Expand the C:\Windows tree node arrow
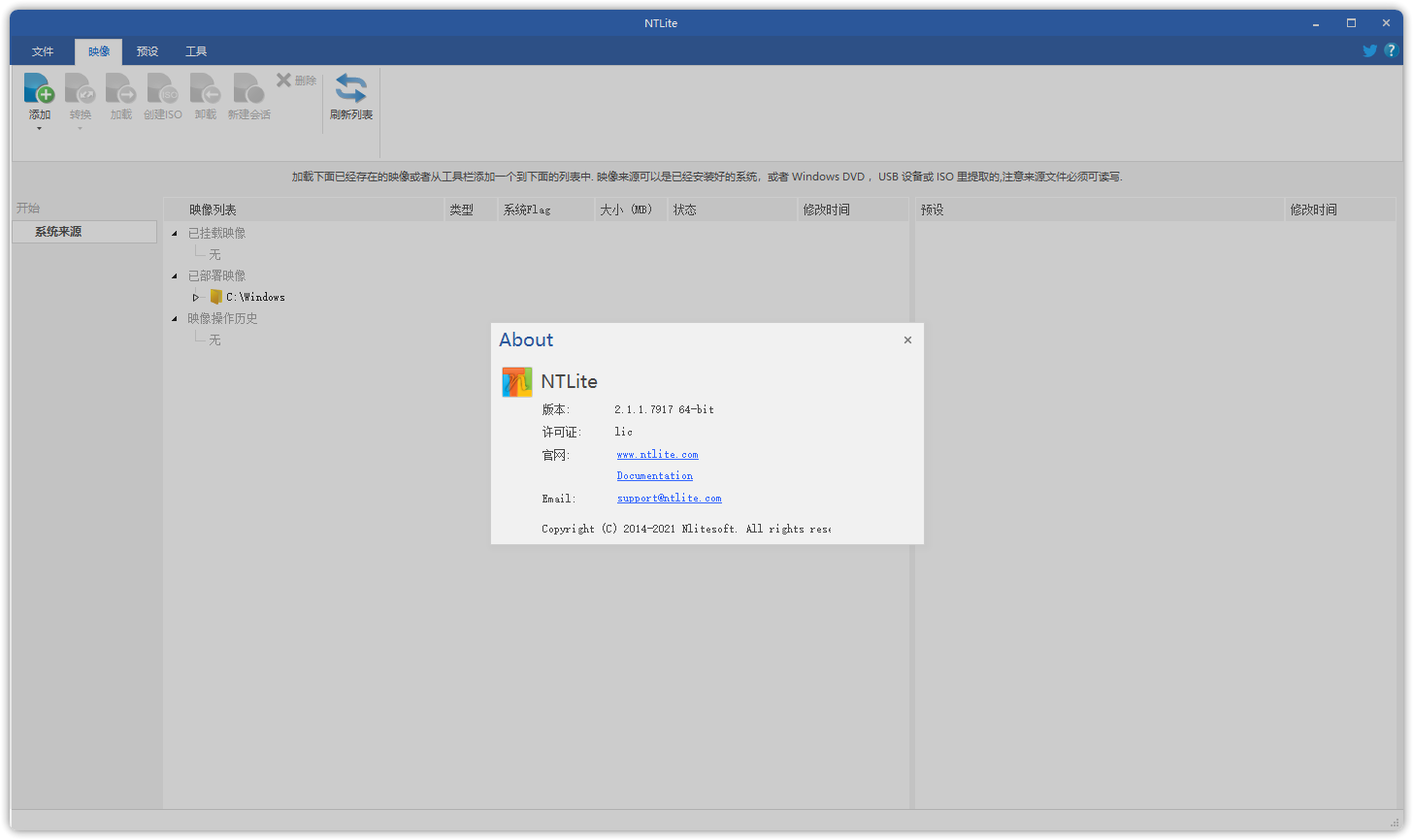 tap(196, 298)
